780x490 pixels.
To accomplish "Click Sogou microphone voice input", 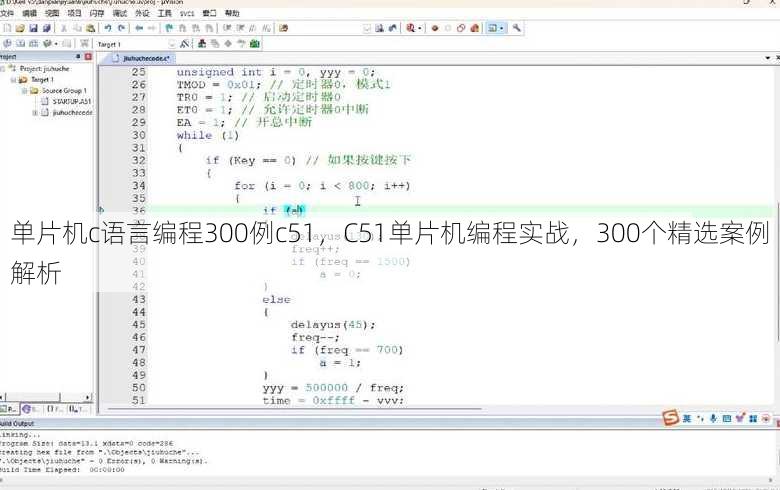I will pos(713,418).
